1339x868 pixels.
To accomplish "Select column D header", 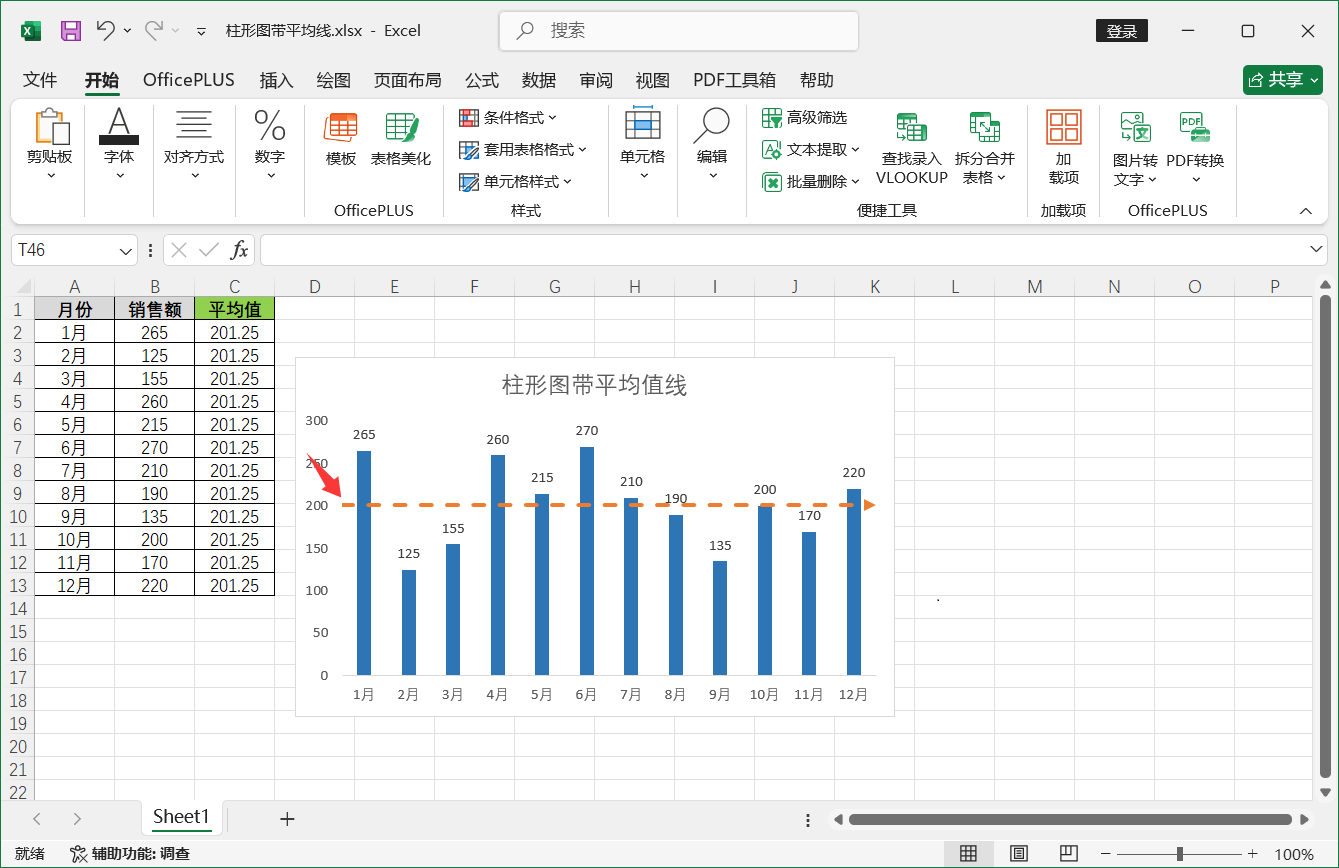I will click(315, 287).
